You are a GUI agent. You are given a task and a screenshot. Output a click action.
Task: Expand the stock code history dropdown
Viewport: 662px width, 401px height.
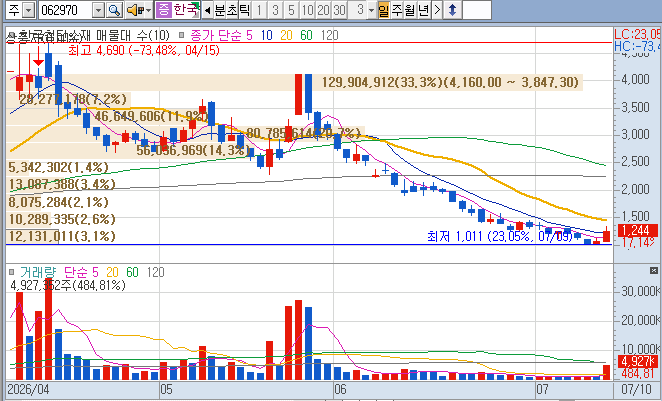pos(98,10)
